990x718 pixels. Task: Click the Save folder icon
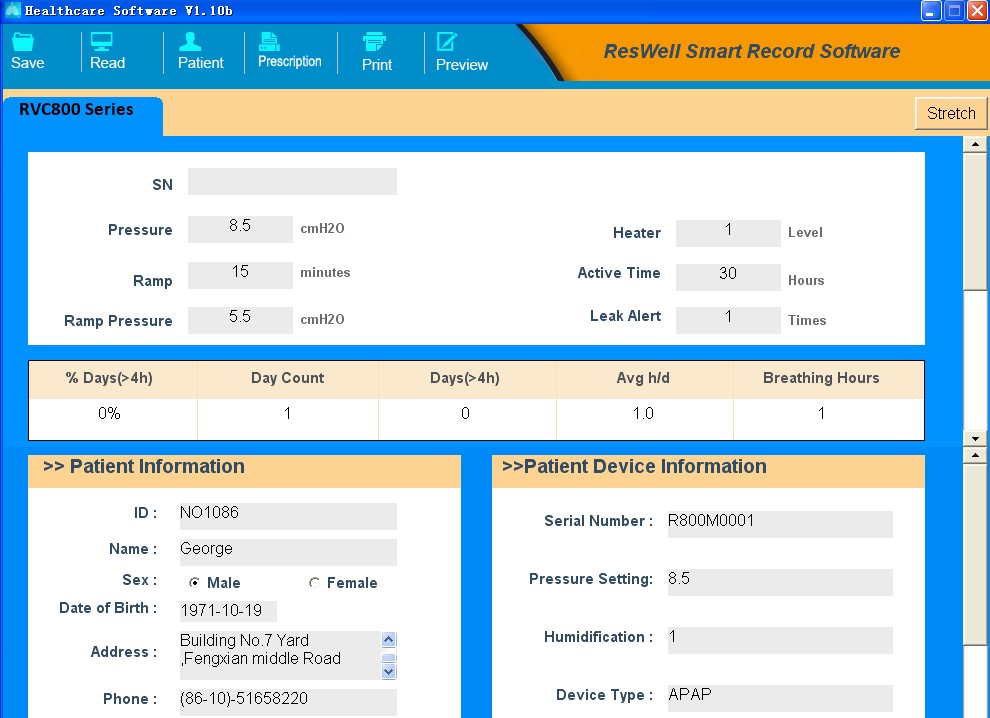point(23,42)
